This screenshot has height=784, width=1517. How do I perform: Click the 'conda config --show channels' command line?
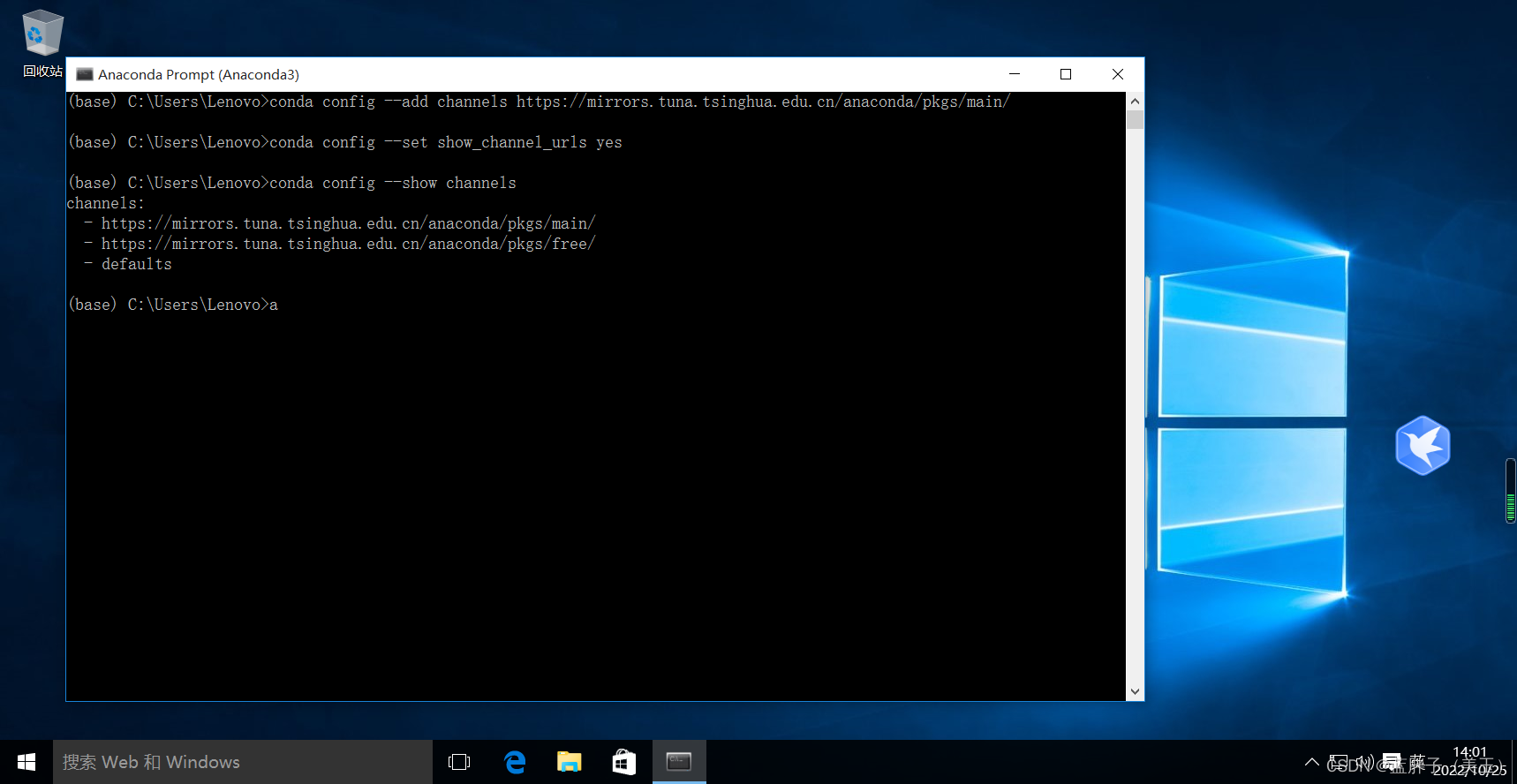pyautogui.click(x=292, y=183)
